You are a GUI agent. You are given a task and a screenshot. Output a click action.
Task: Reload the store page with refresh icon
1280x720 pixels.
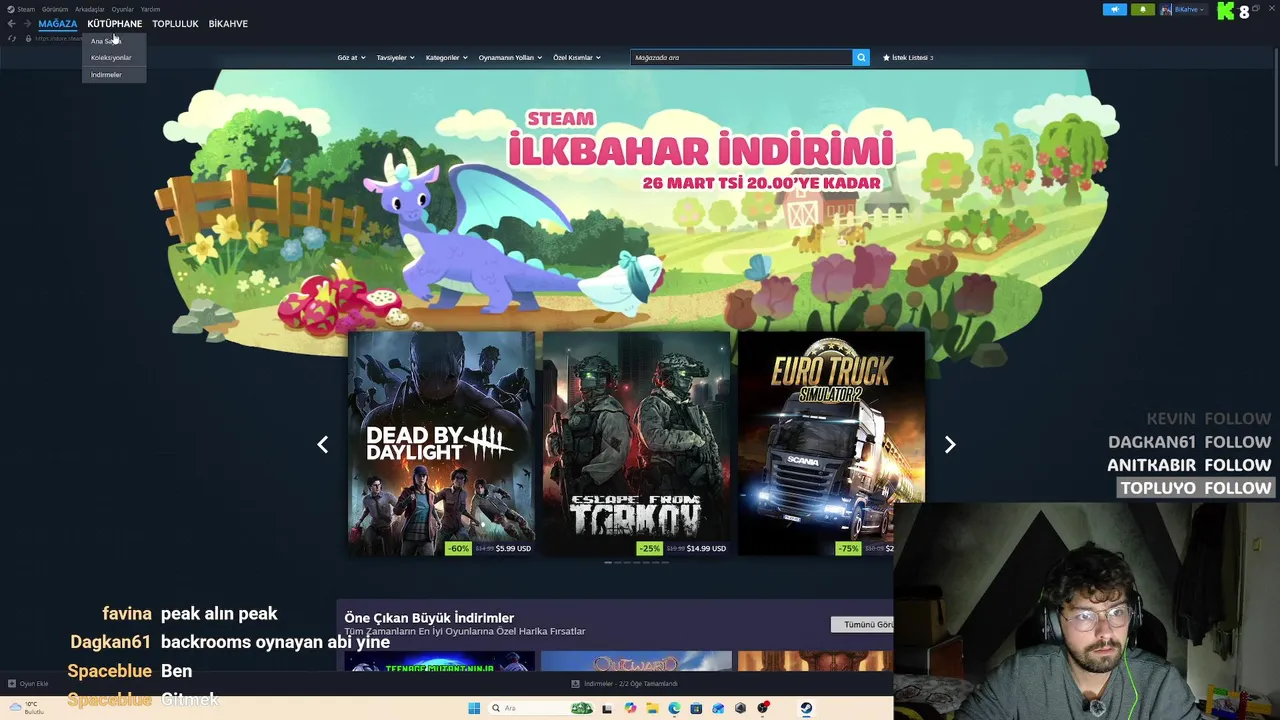(x=12, y=38)
